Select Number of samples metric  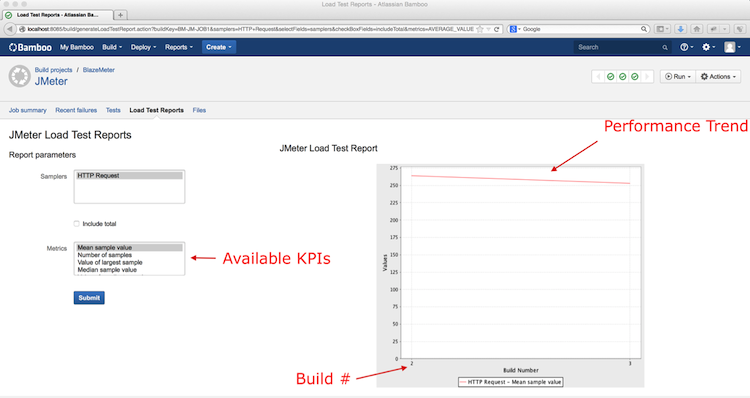129,255
